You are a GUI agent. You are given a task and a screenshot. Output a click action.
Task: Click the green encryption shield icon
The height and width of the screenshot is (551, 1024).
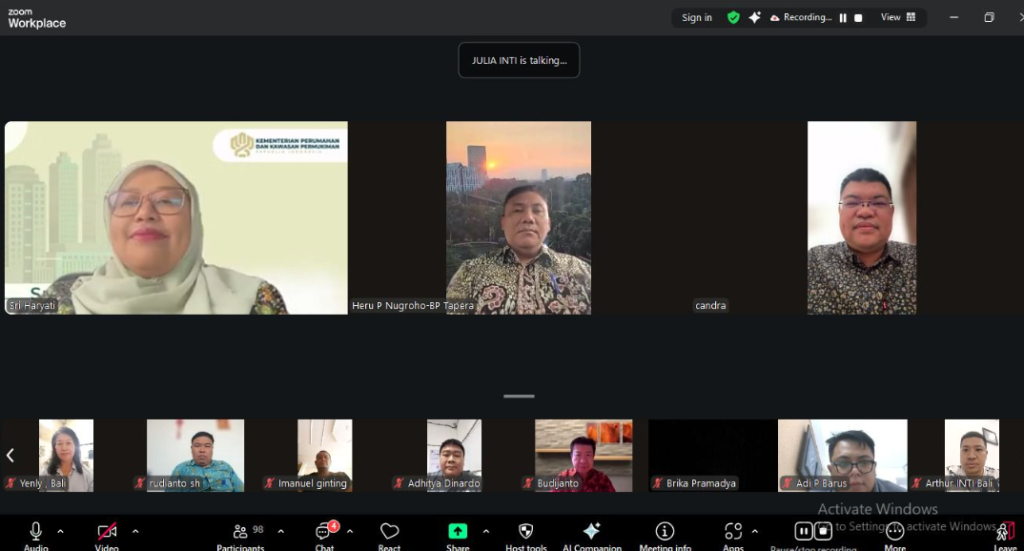click(x=733, y=18)
